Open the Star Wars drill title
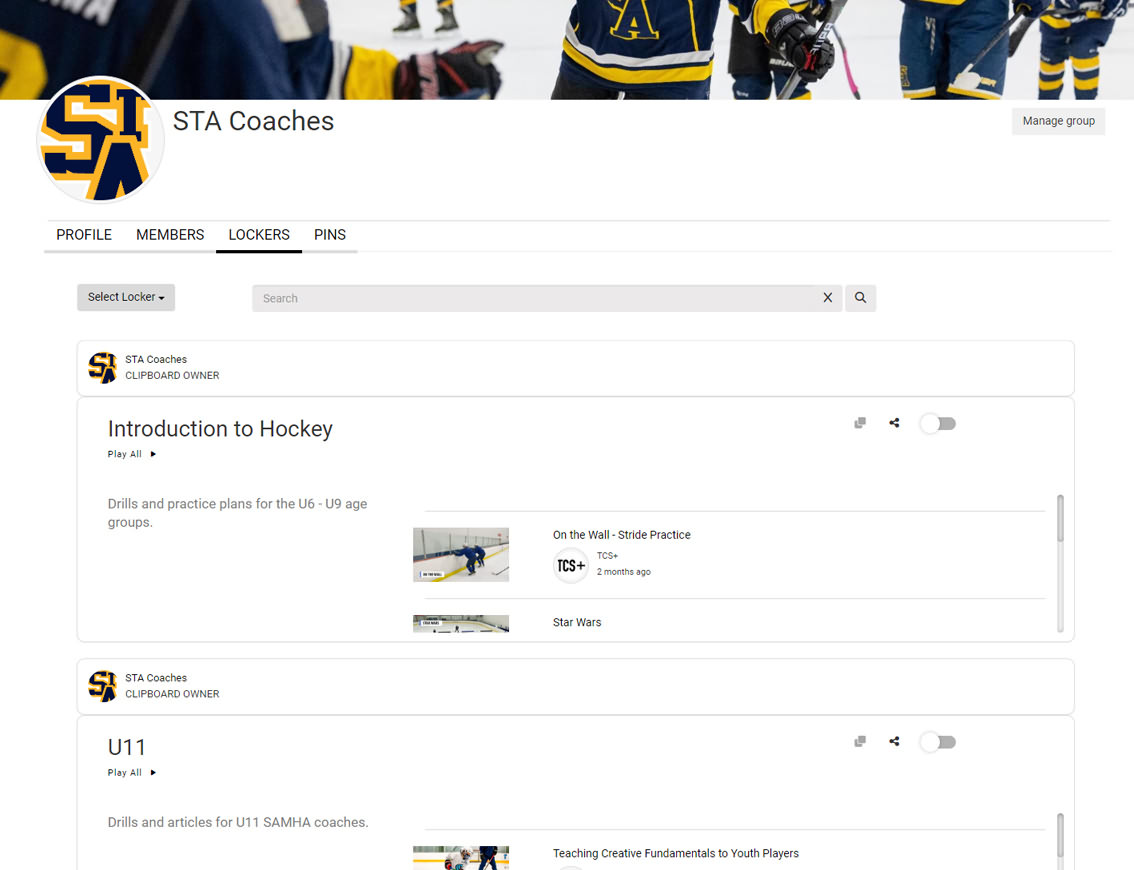The height and width of the screenshot is (870, 1134). pyautogui.click(x=576, y=623)
